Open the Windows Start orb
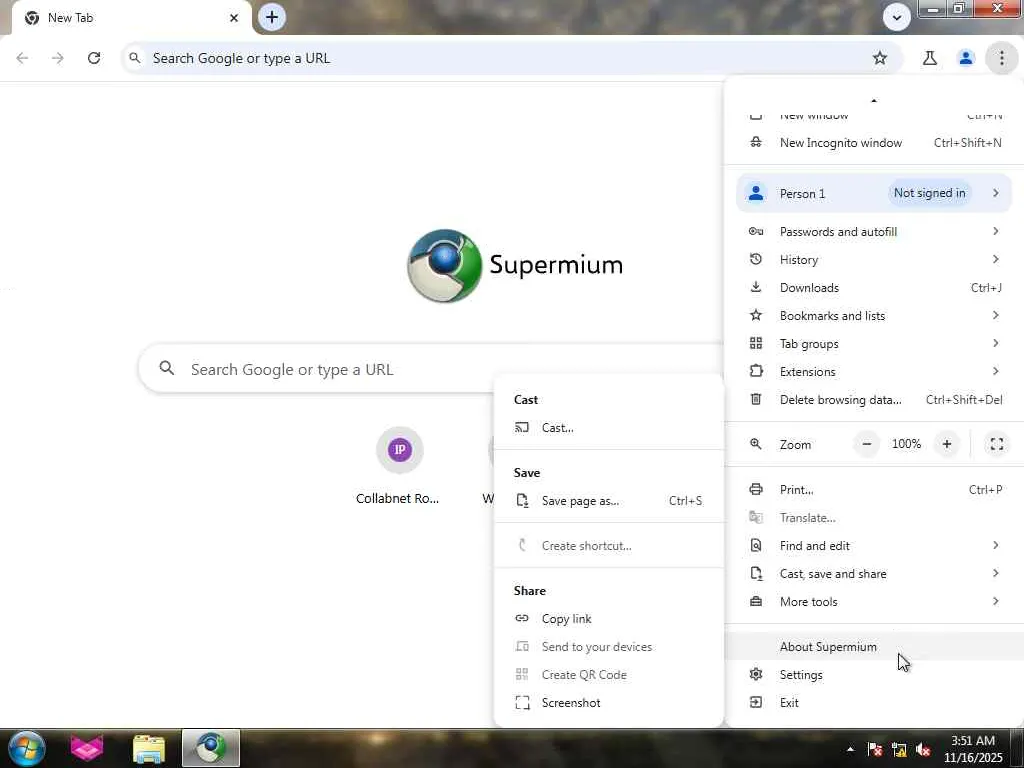The height and width of the screenshot is (768, 1024). pos(27,748)
